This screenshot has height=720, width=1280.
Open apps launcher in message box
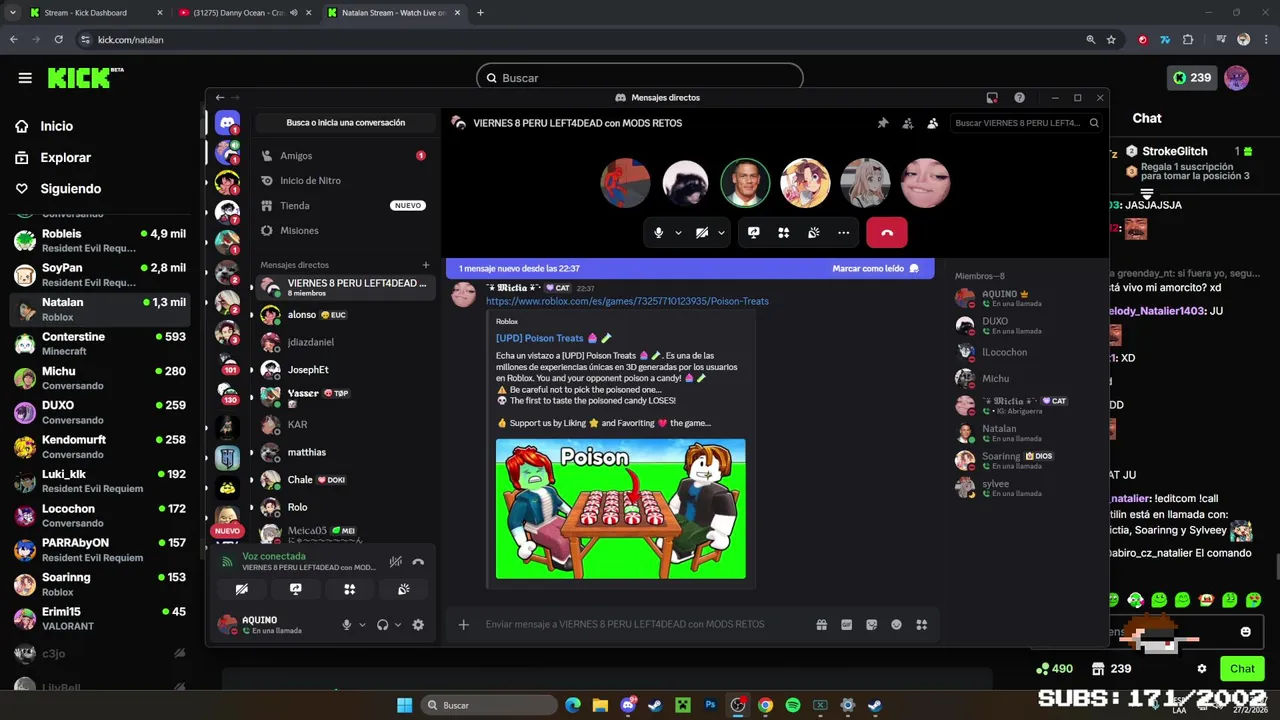click(921, 625)
